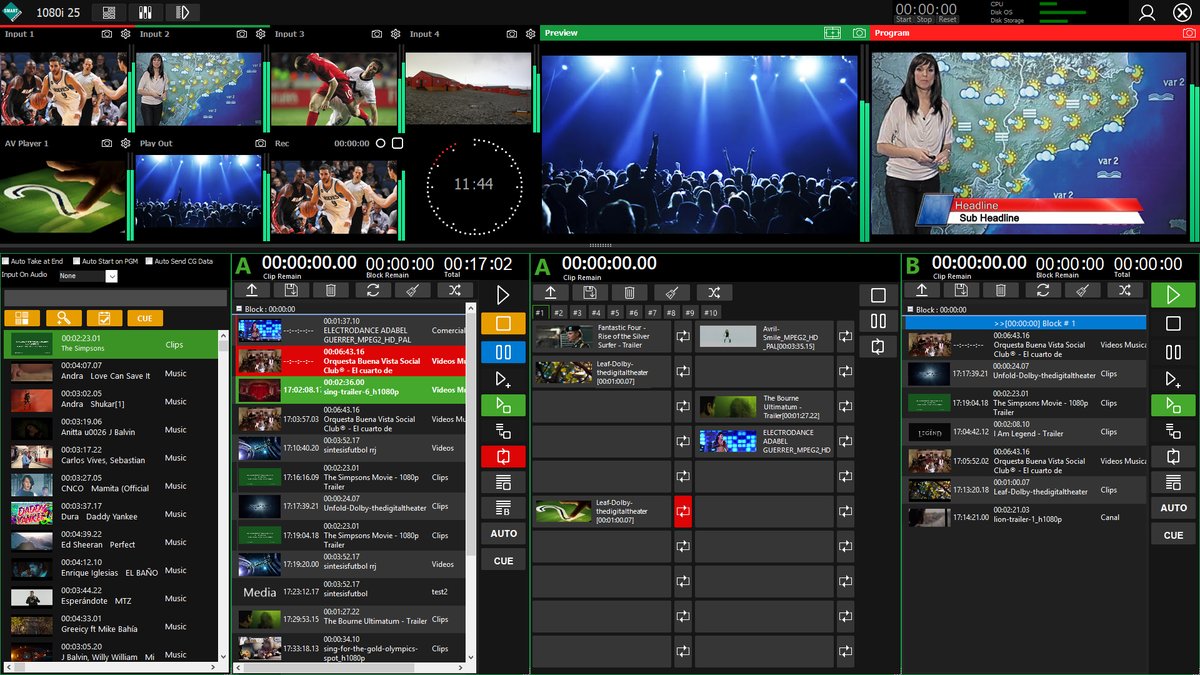Click the orange search button
The image size is (1200, 675).
point(62,318)
